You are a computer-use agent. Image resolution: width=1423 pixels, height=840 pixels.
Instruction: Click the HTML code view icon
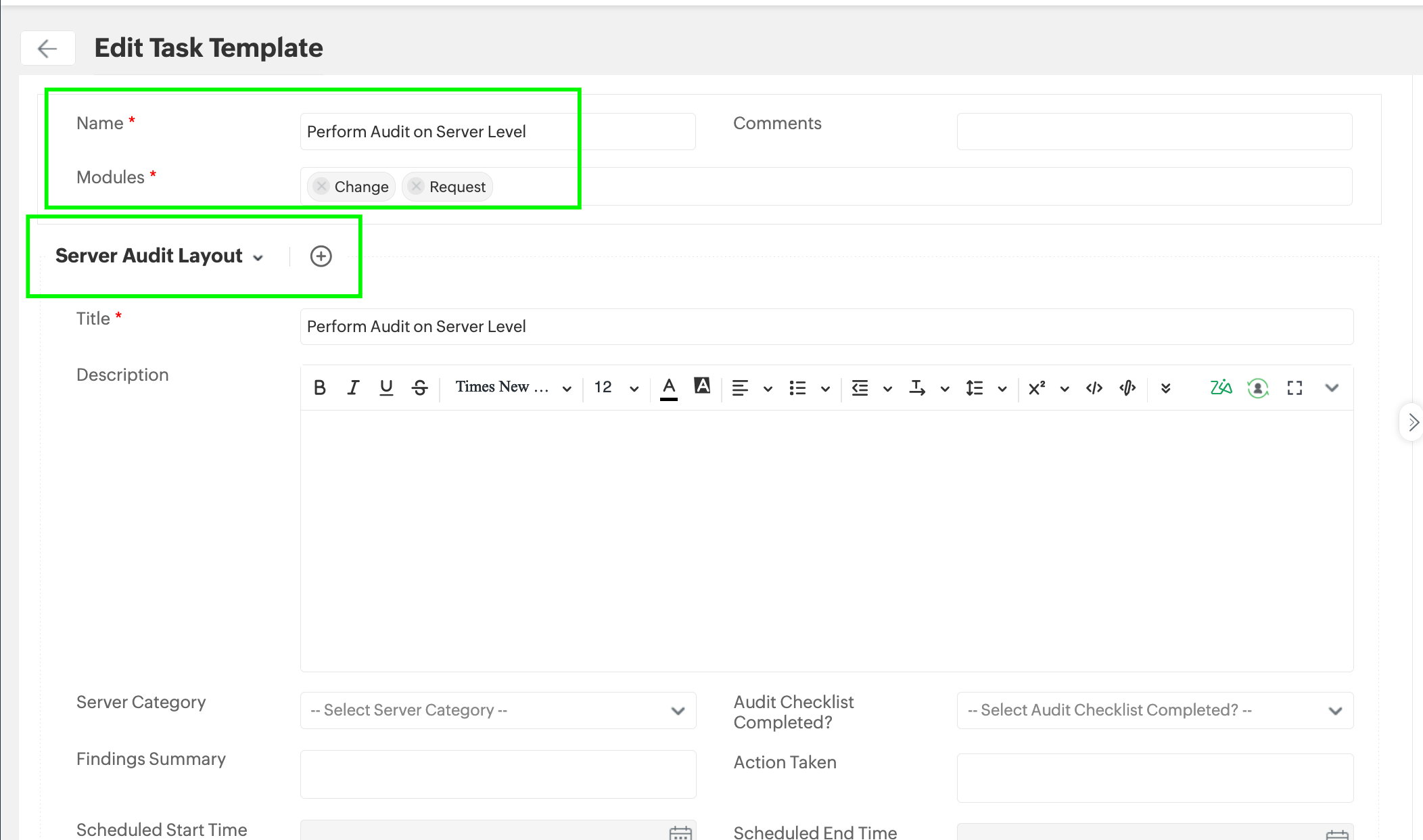tap(1094, 388)
